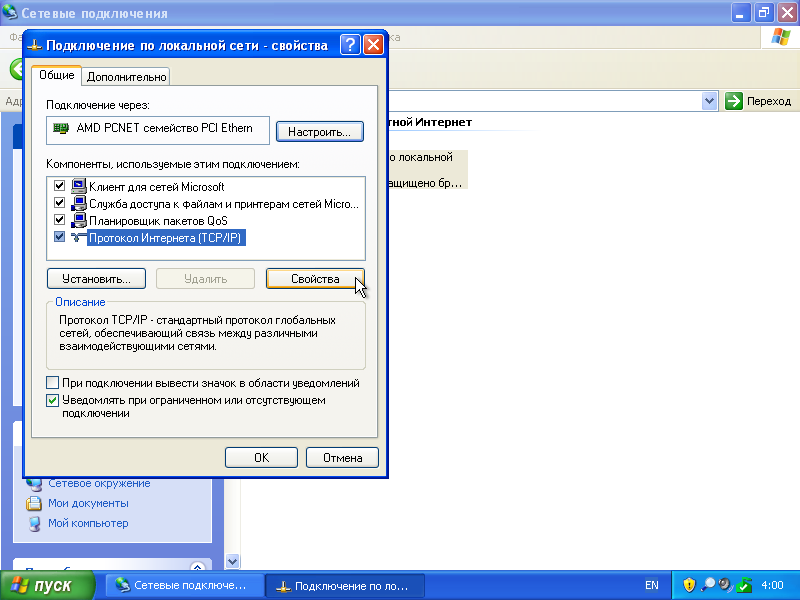Click the AMD PCNET network adapter icon

tap(61, 128)
